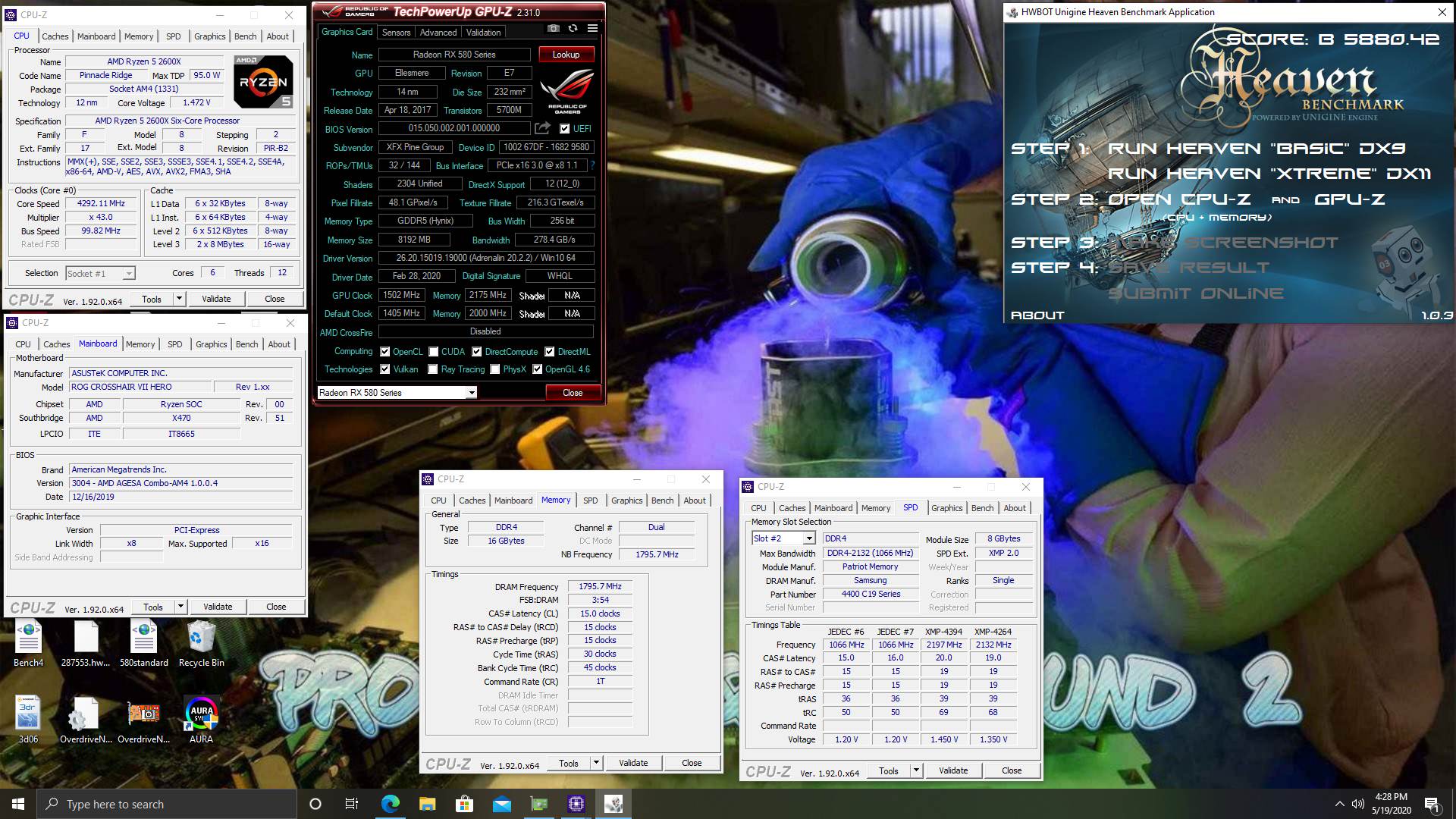Click Run Heaven "Basic" DX9
This screenshot has width=1456, height=819.
[x=1257, y=149]
